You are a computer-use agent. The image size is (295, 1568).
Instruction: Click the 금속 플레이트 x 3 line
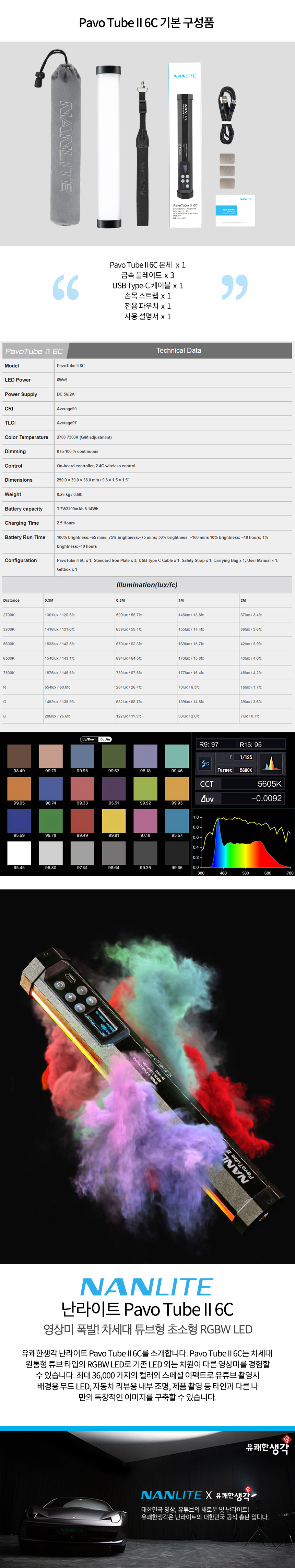(147, 275)
